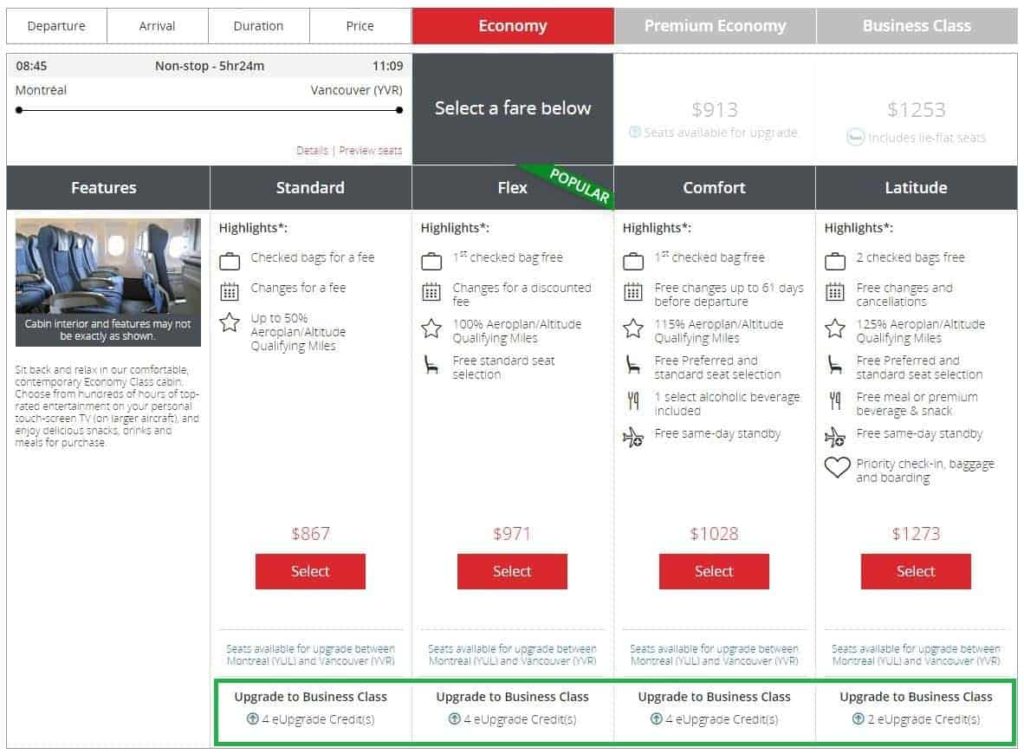This screenshot has width=1024, height=754.
Task: Switch to the Premium Economy tab
Action: (x=715, y=26)
